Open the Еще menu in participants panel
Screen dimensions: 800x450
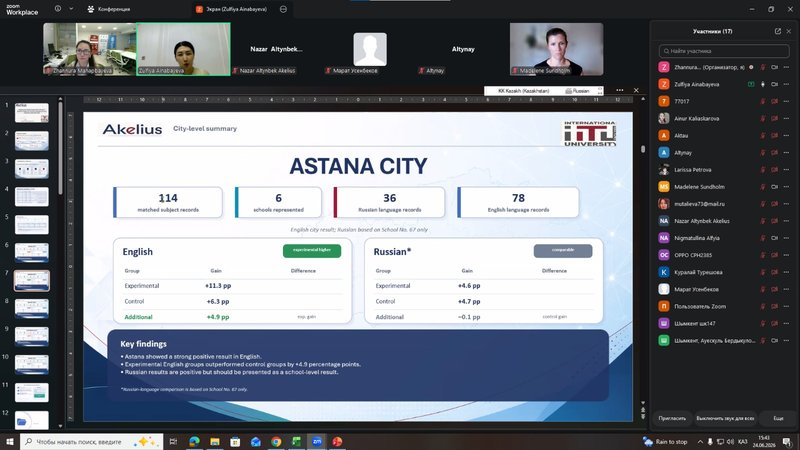tap(778, 418)
